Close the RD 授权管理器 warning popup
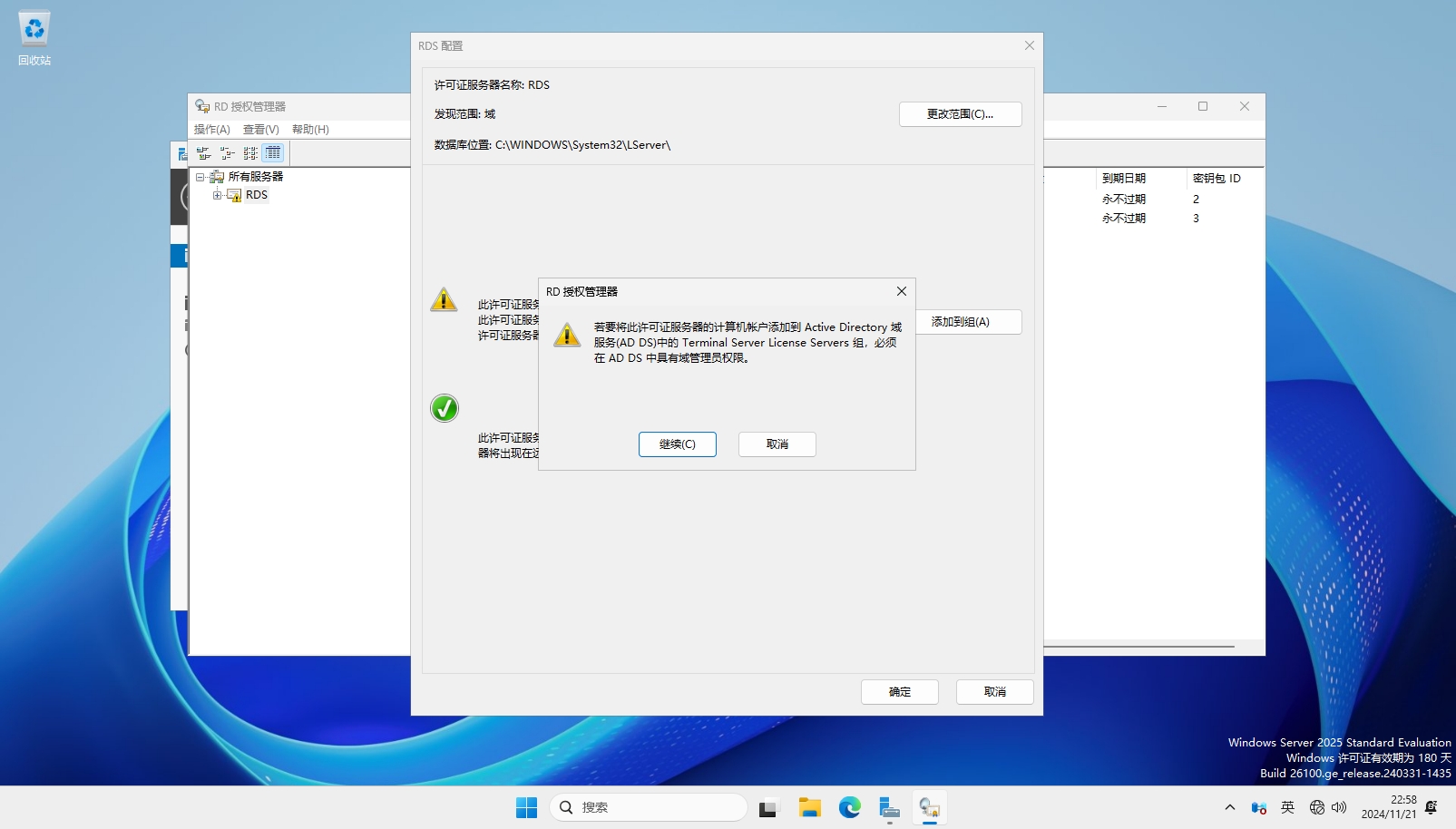Image resolution: width=1456 pixels, height=829 pixels. coord(901,291)
